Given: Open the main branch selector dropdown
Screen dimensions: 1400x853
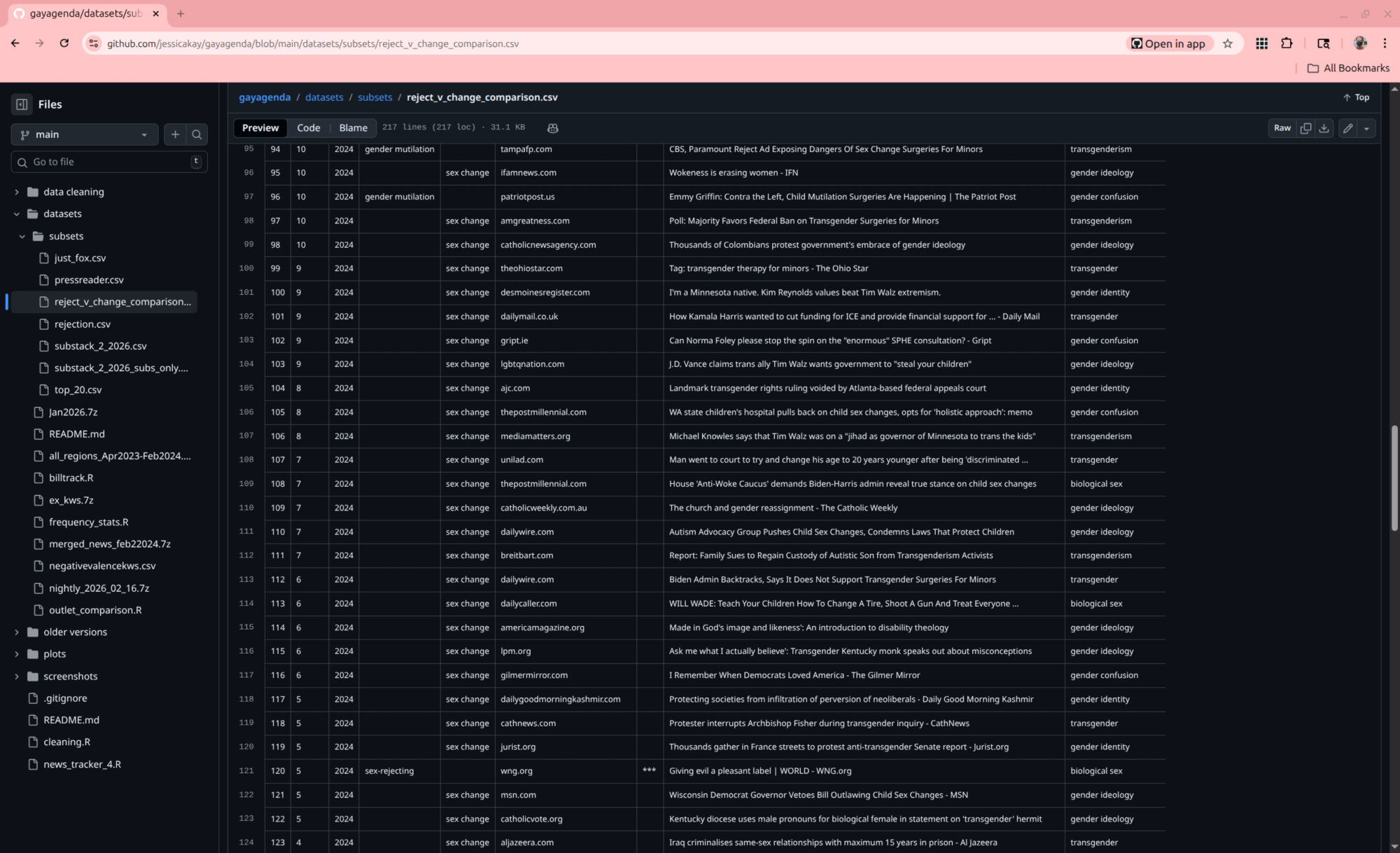Looking at the screenshot, I should point(84,134).
